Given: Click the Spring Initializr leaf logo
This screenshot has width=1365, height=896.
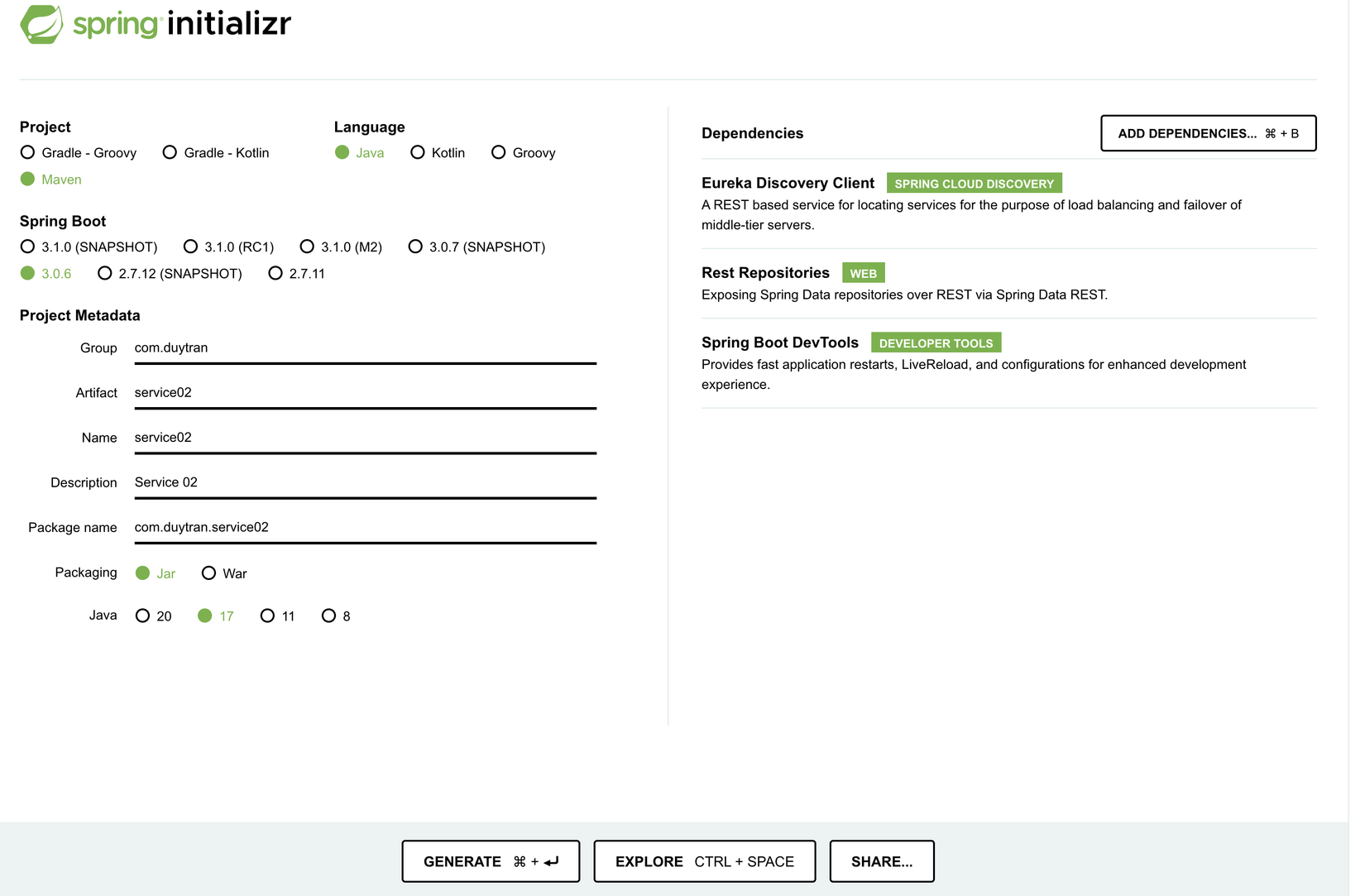Looking at the screenshot, I should pos(41,24).
